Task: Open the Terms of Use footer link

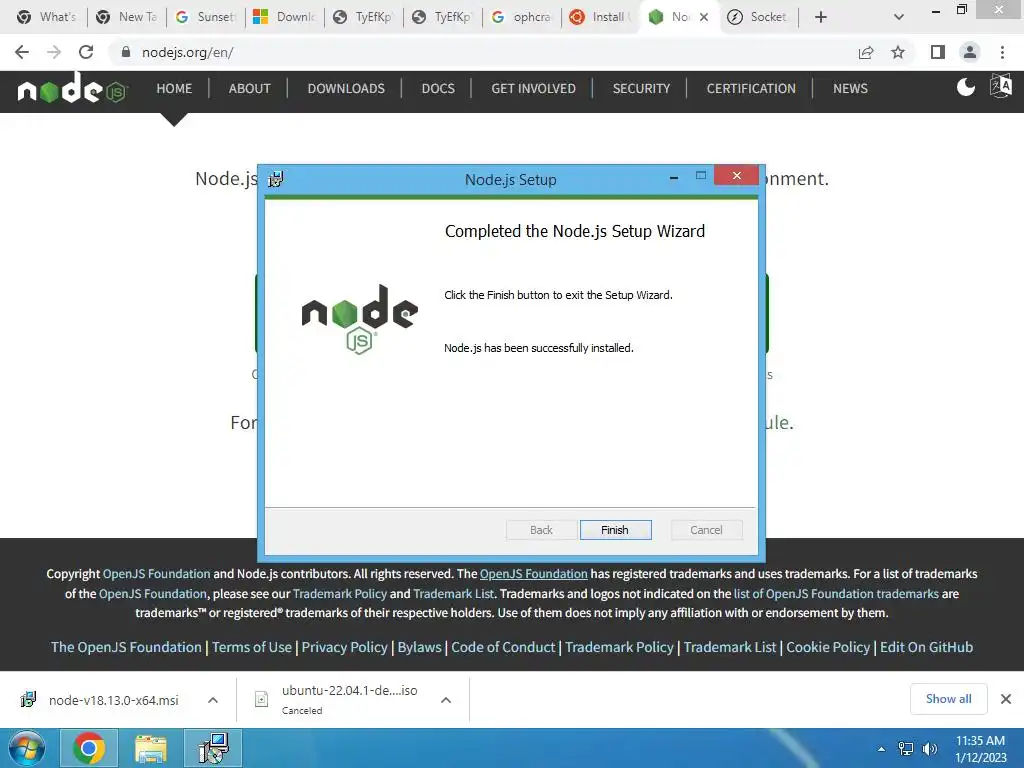Action: 251,647
